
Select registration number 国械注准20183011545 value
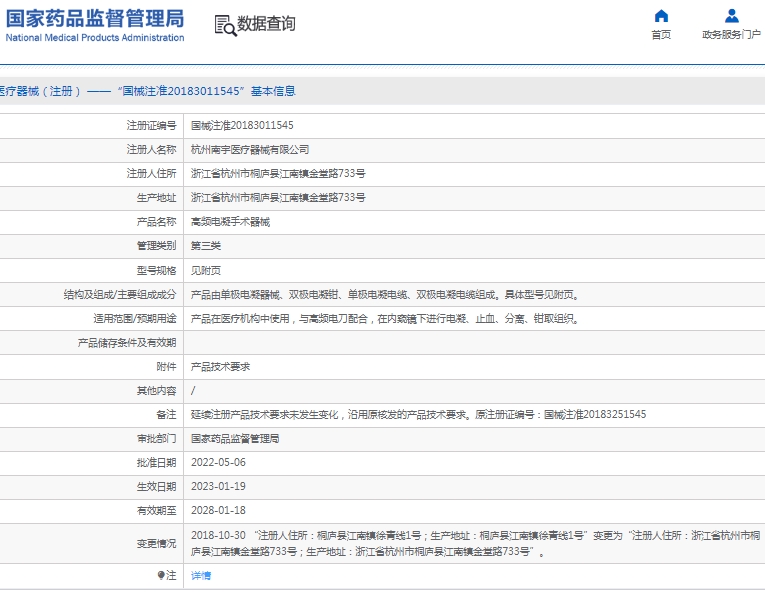click(x=242, y=126)
